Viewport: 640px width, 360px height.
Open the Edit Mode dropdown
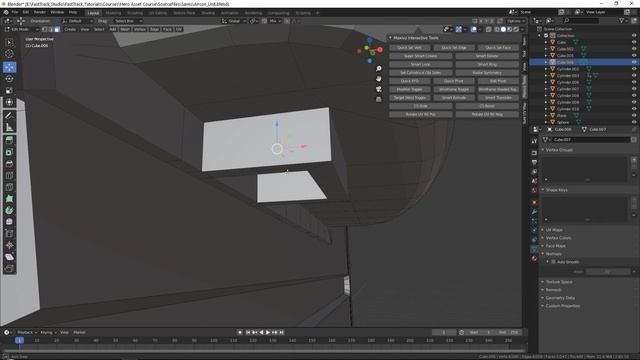click(x=22, y=29)
